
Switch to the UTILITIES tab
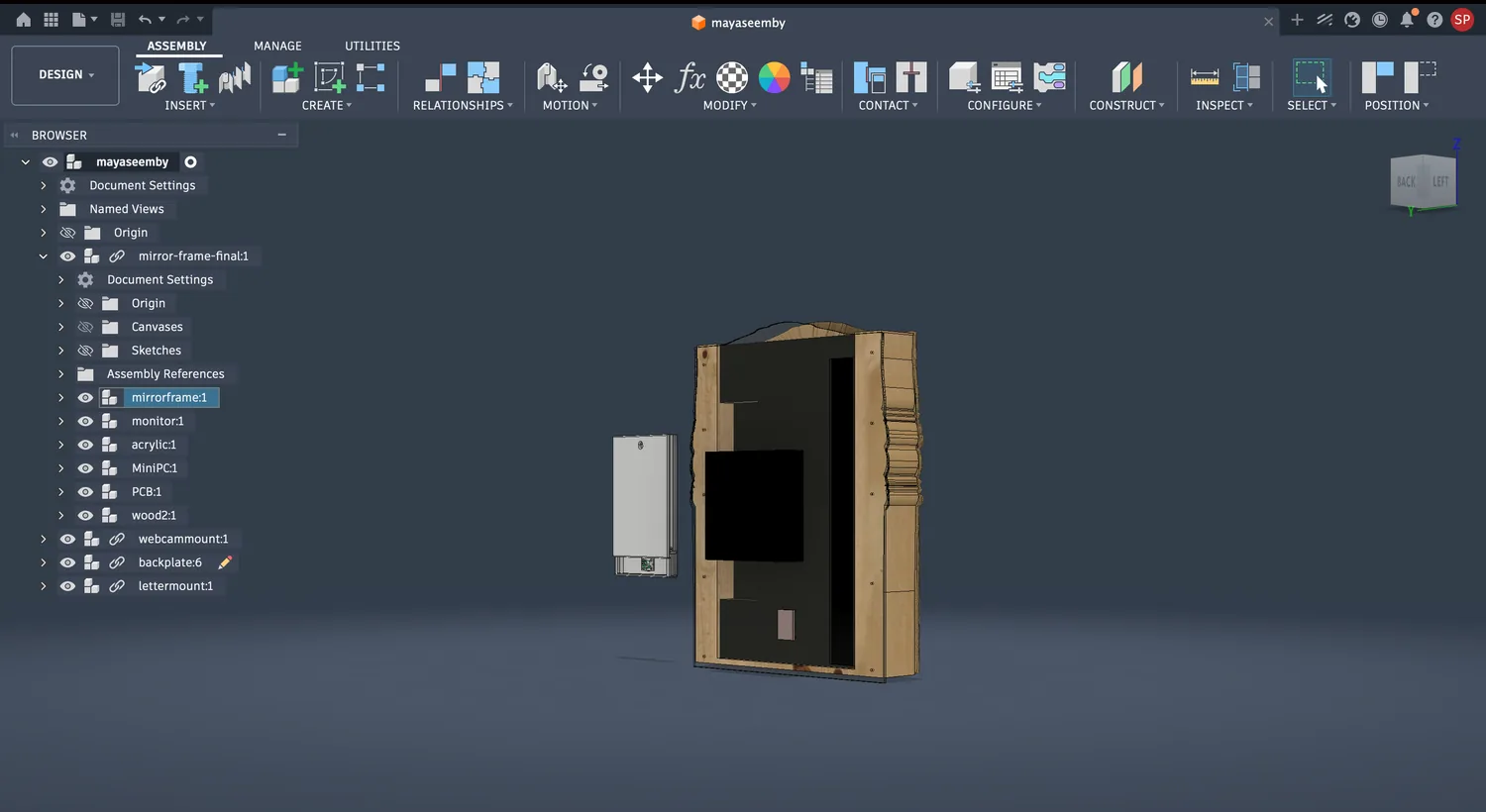372,46
